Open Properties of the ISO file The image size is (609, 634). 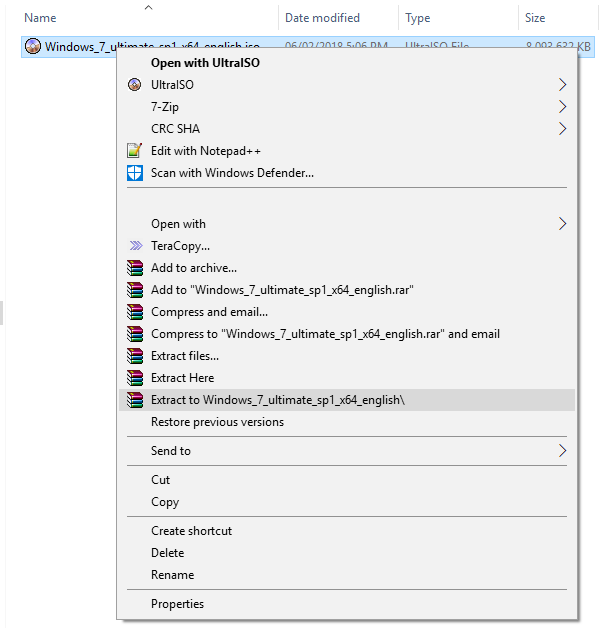tap(177, 604)
